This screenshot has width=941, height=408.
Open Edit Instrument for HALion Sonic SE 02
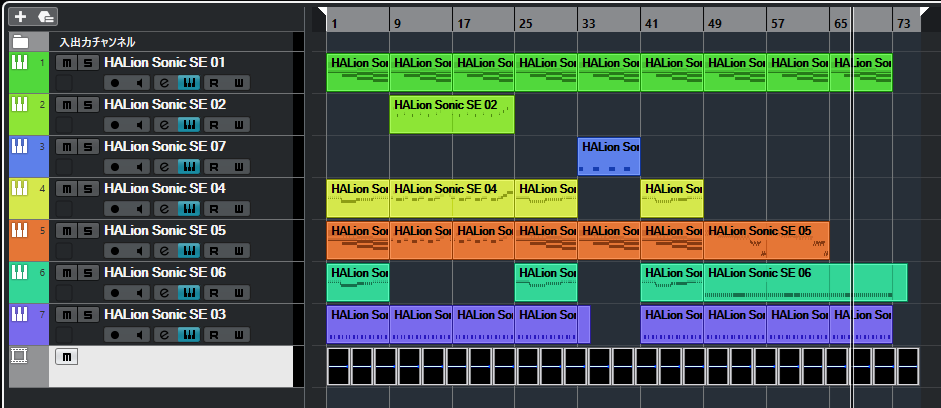coord(189,125)
